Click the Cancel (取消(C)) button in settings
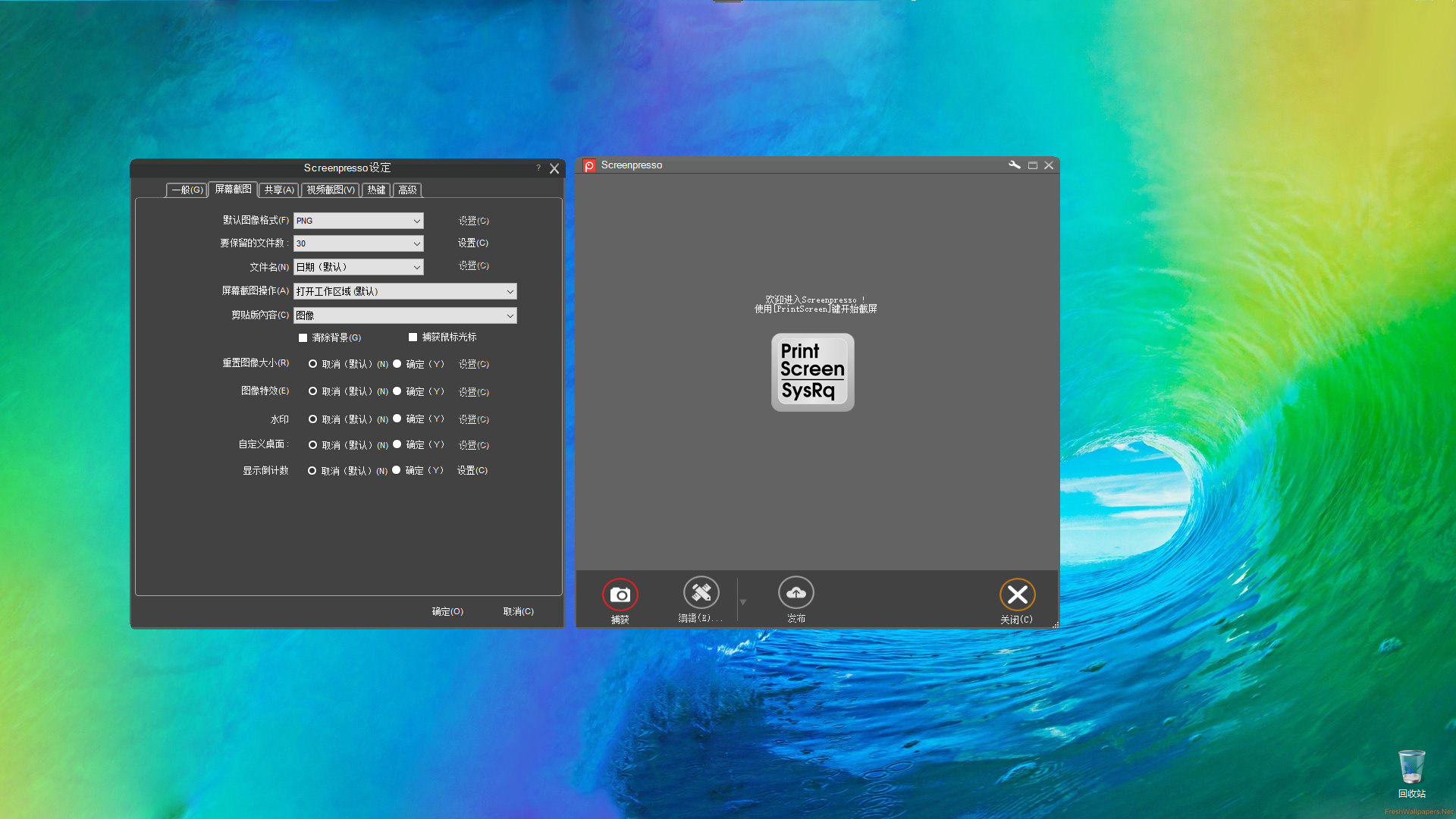The height and width of the screenshot is (819, 1456). [519, 611]
